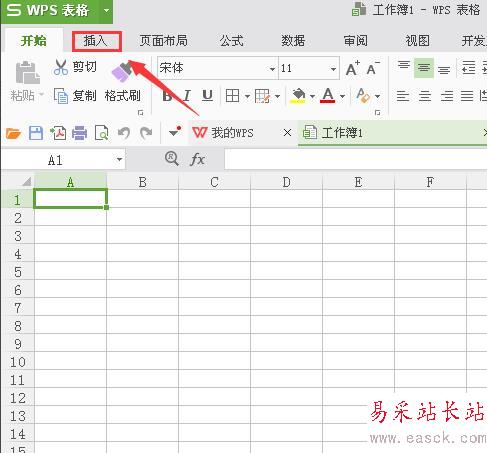Screen dimensions: 487x453
Task: Open the font name 宋体 dropdown
Action: 272,69
